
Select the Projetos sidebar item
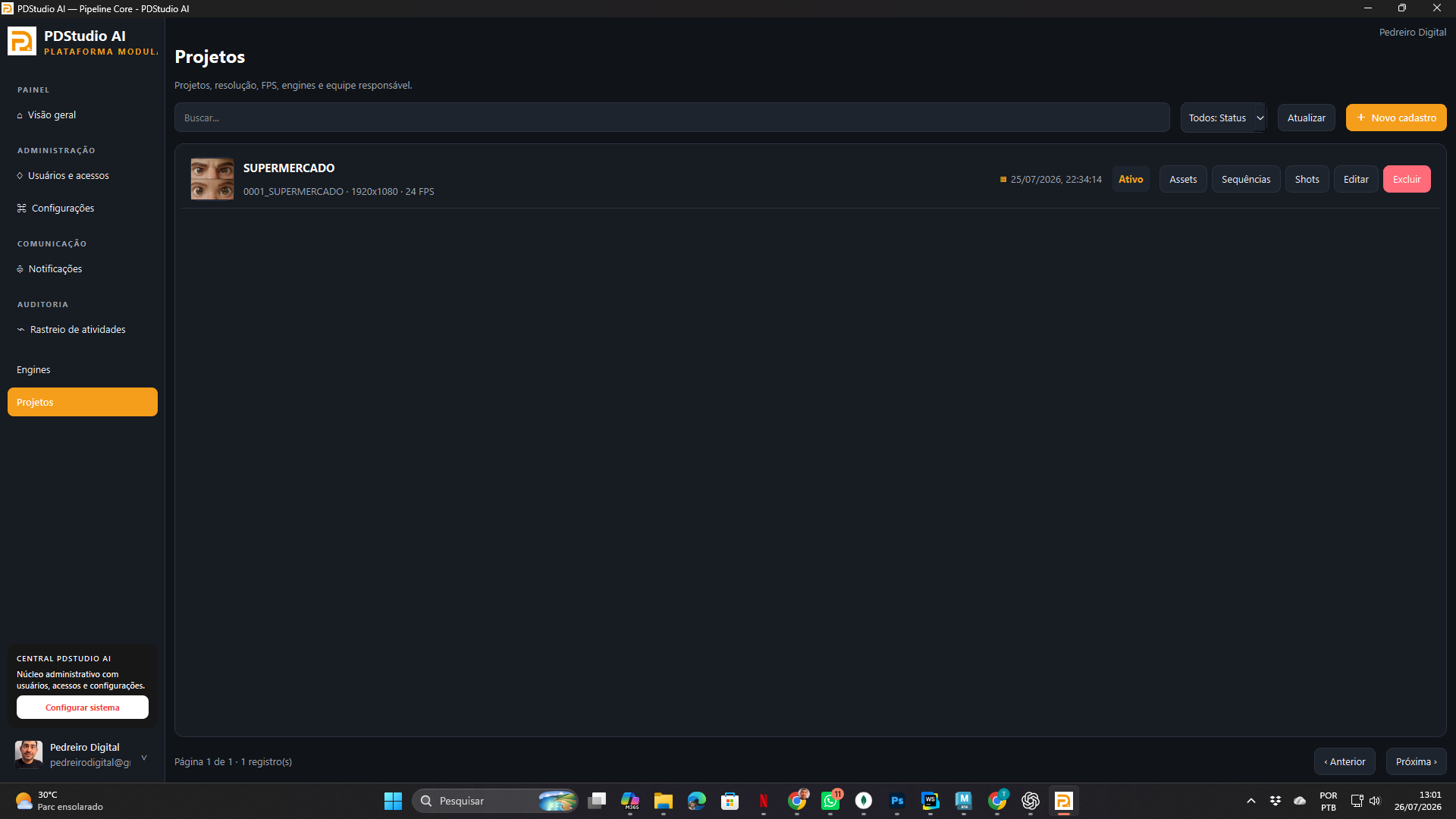tap(83, 402)
